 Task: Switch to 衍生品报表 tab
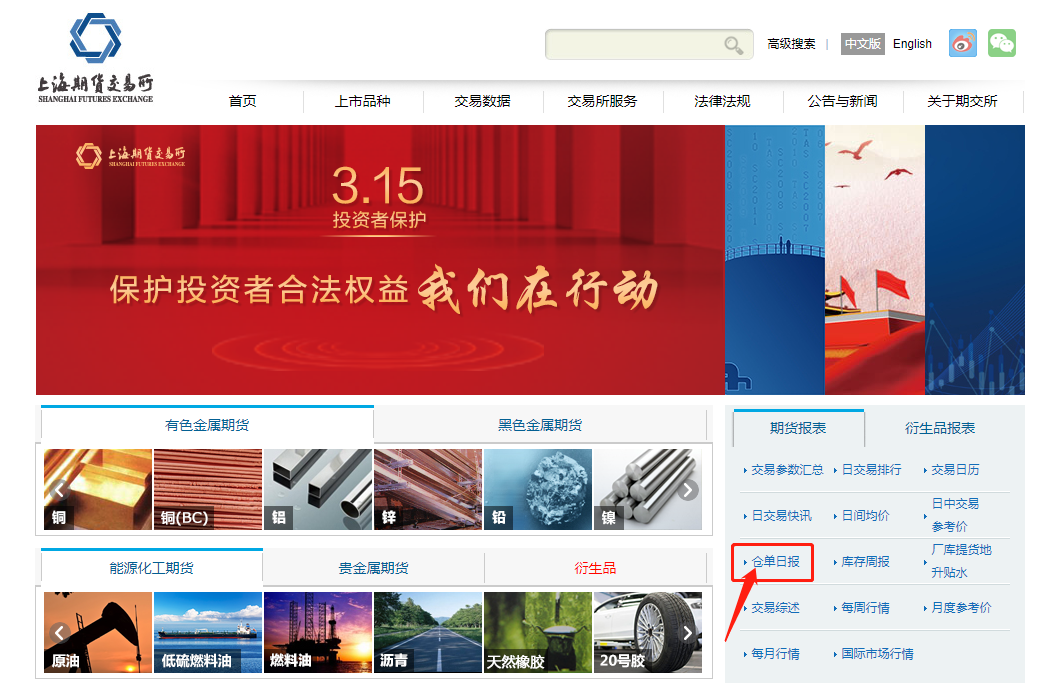click(939, 428)
